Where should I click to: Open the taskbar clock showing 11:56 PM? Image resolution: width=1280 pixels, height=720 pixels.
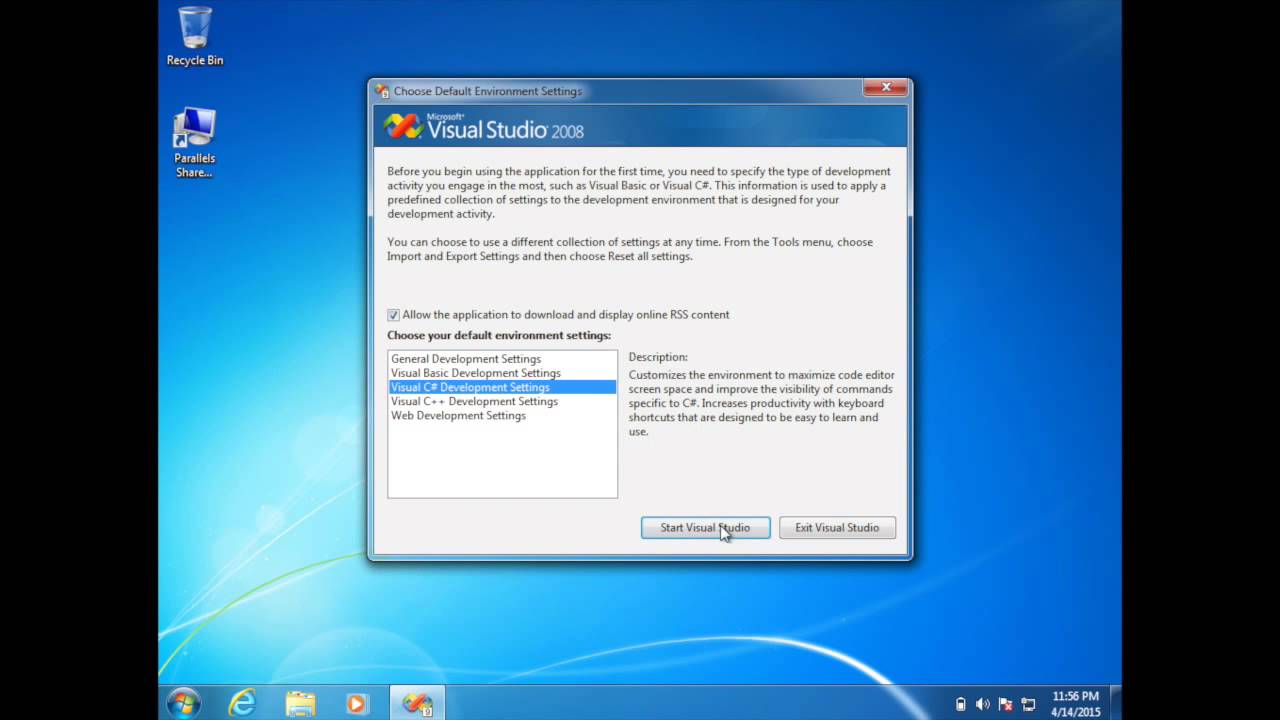1075,704
